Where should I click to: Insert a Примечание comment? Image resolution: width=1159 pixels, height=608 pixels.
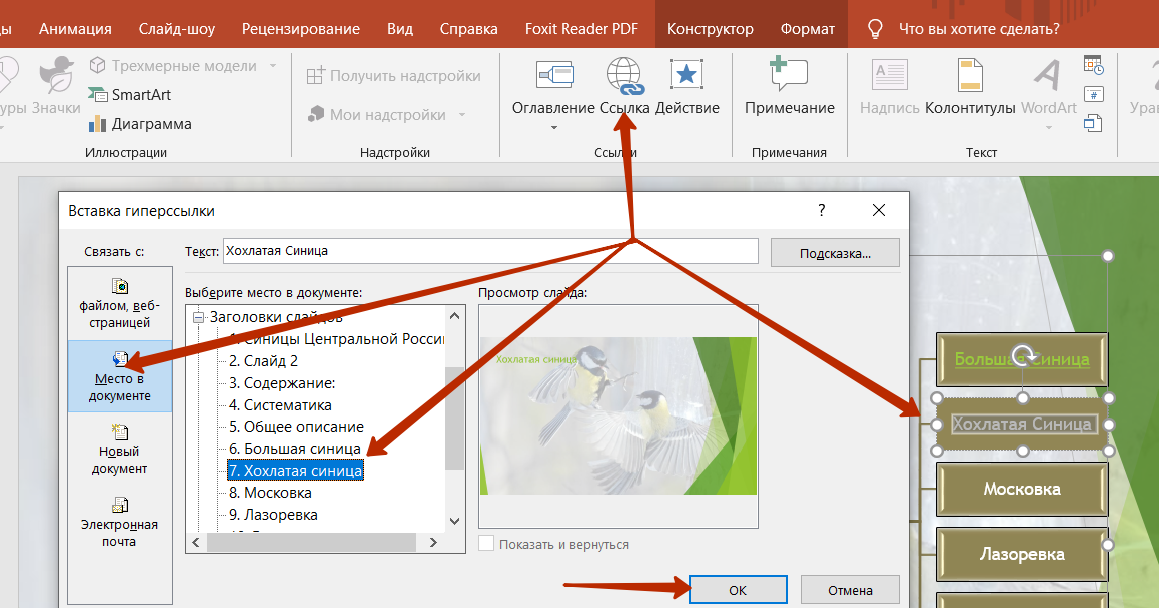pyautogui.click(x=789, y=87)
